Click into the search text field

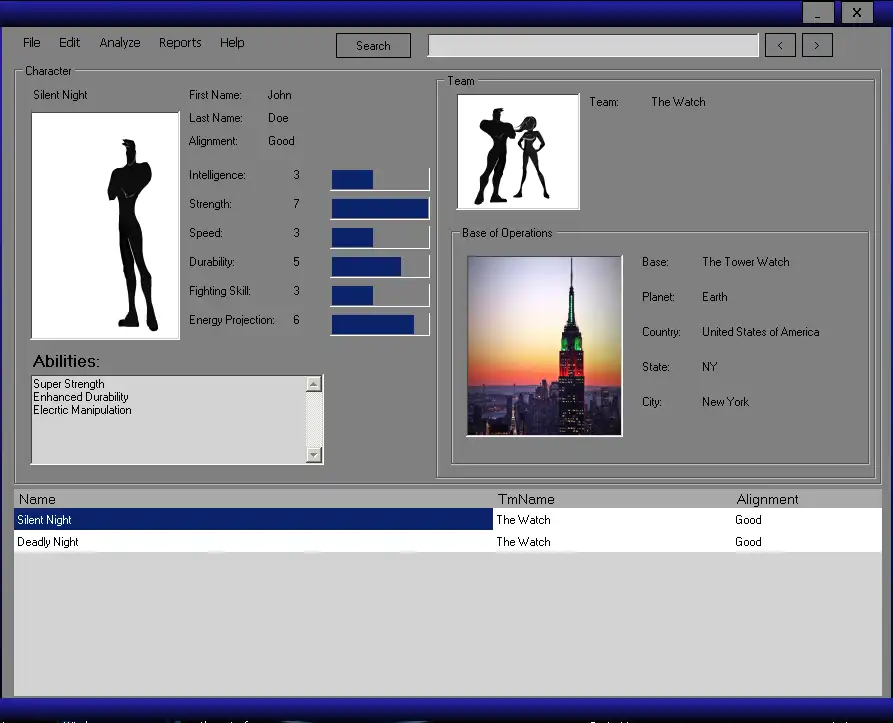coord(593,46)
